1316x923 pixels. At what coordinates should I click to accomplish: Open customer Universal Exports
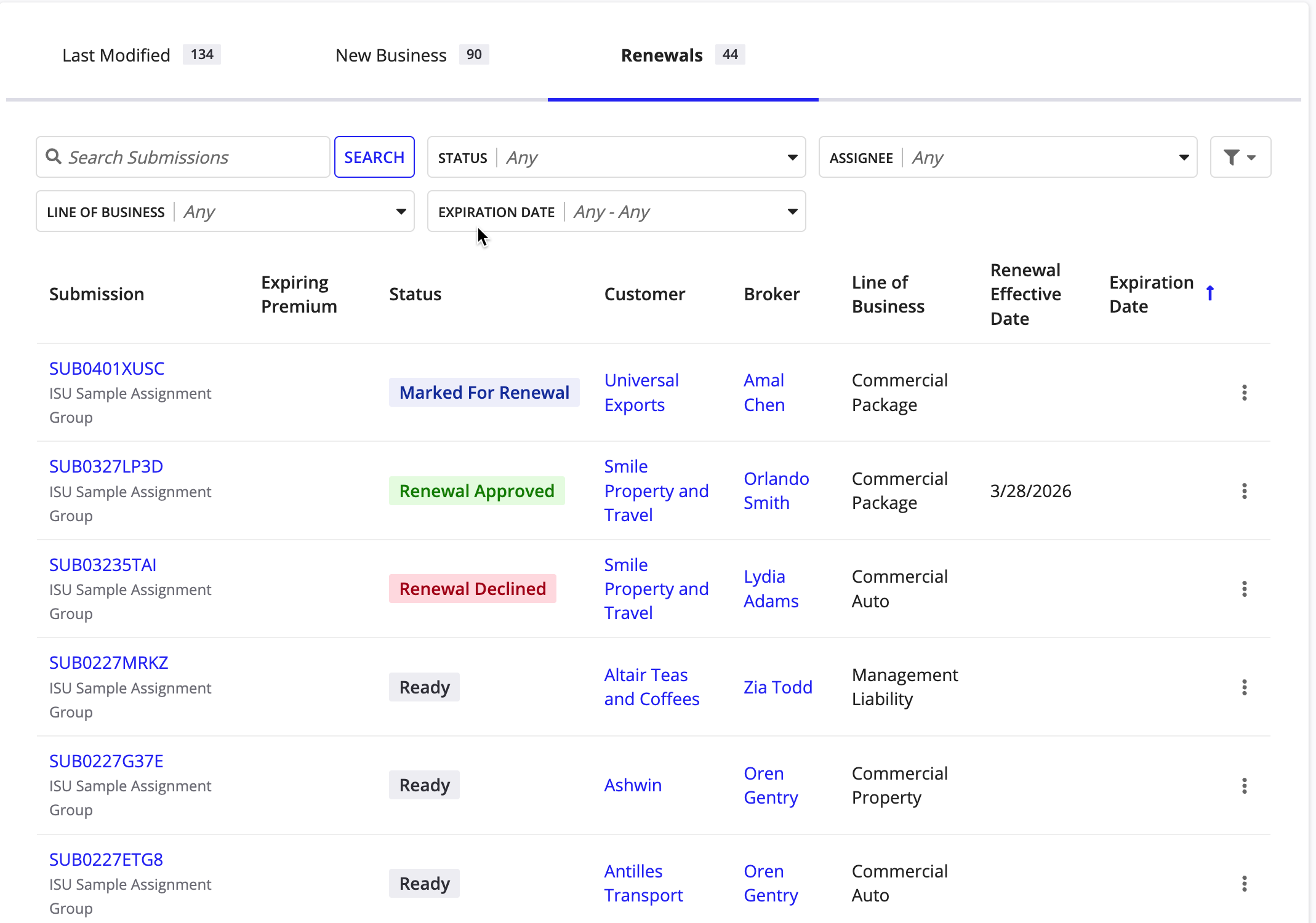[x=641, y=393]
